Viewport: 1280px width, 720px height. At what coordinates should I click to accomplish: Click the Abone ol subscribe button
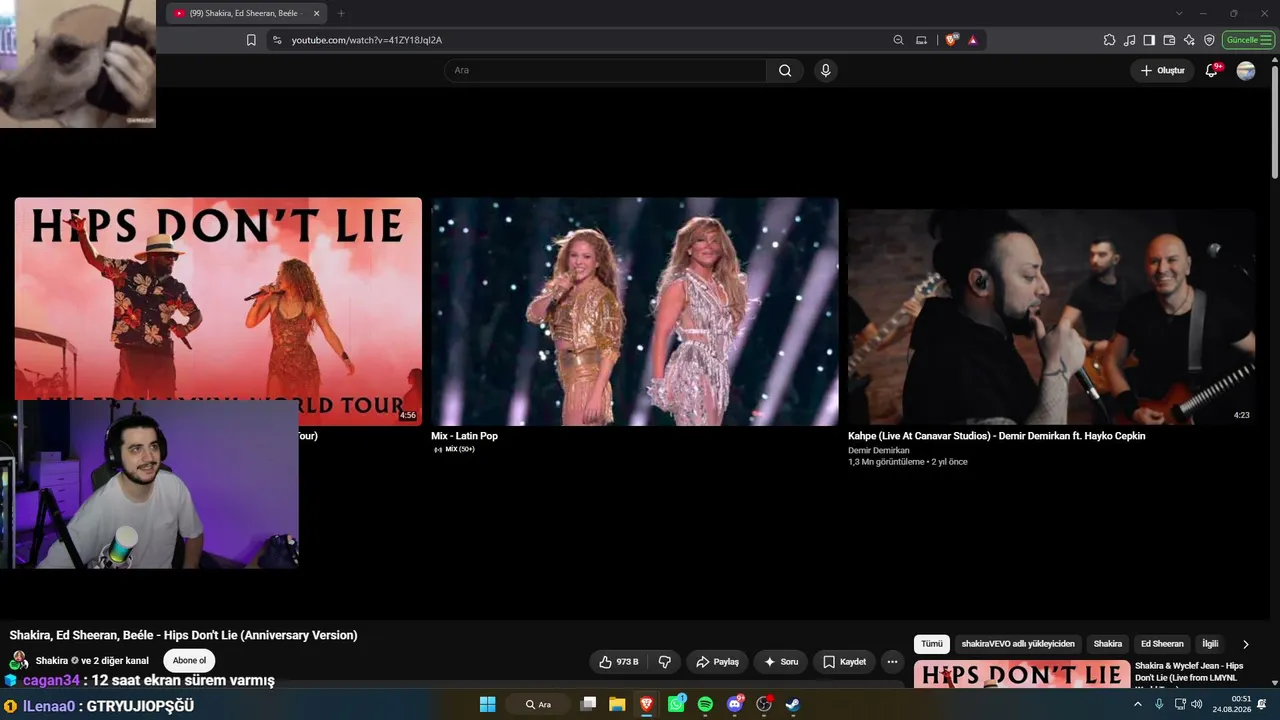(x=189, y=661)
